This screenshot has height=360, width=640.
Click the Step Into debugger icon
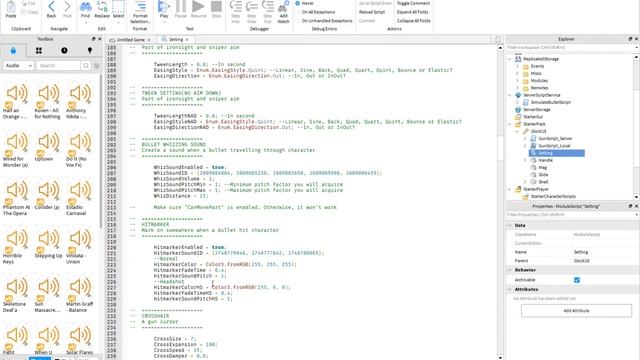pyautogui.click(x=236, y=11)
